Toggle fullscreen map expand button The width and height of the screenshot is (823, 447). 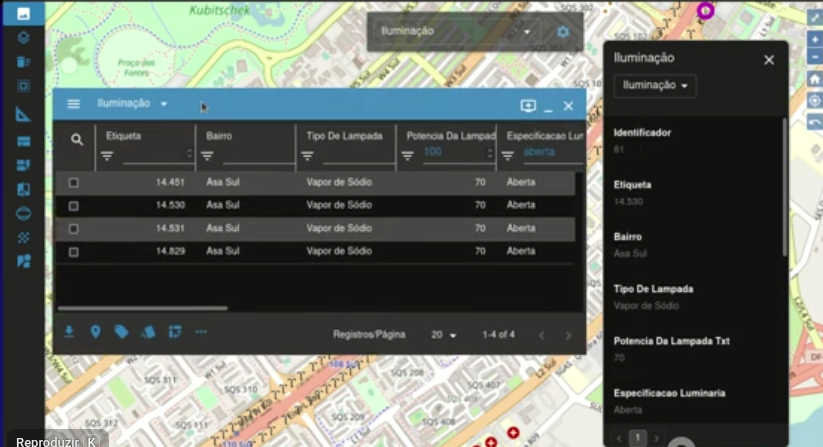pos(815,17)
